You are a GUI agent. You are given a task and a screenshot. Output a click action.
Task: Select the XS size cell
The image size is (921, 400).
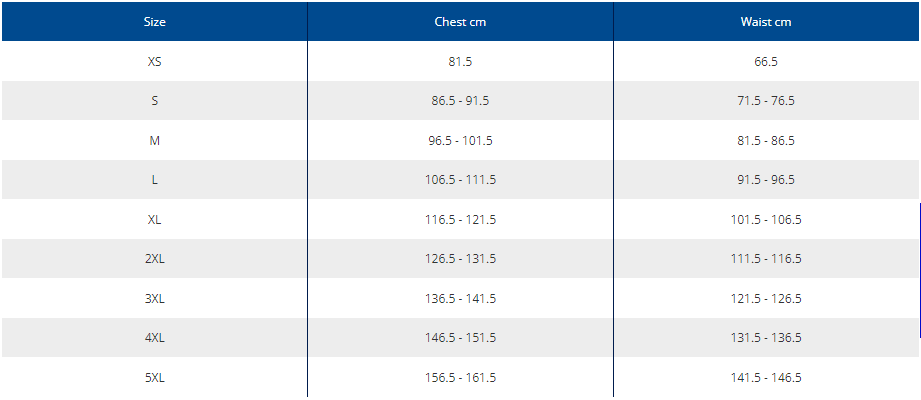(x=154, y=62)
